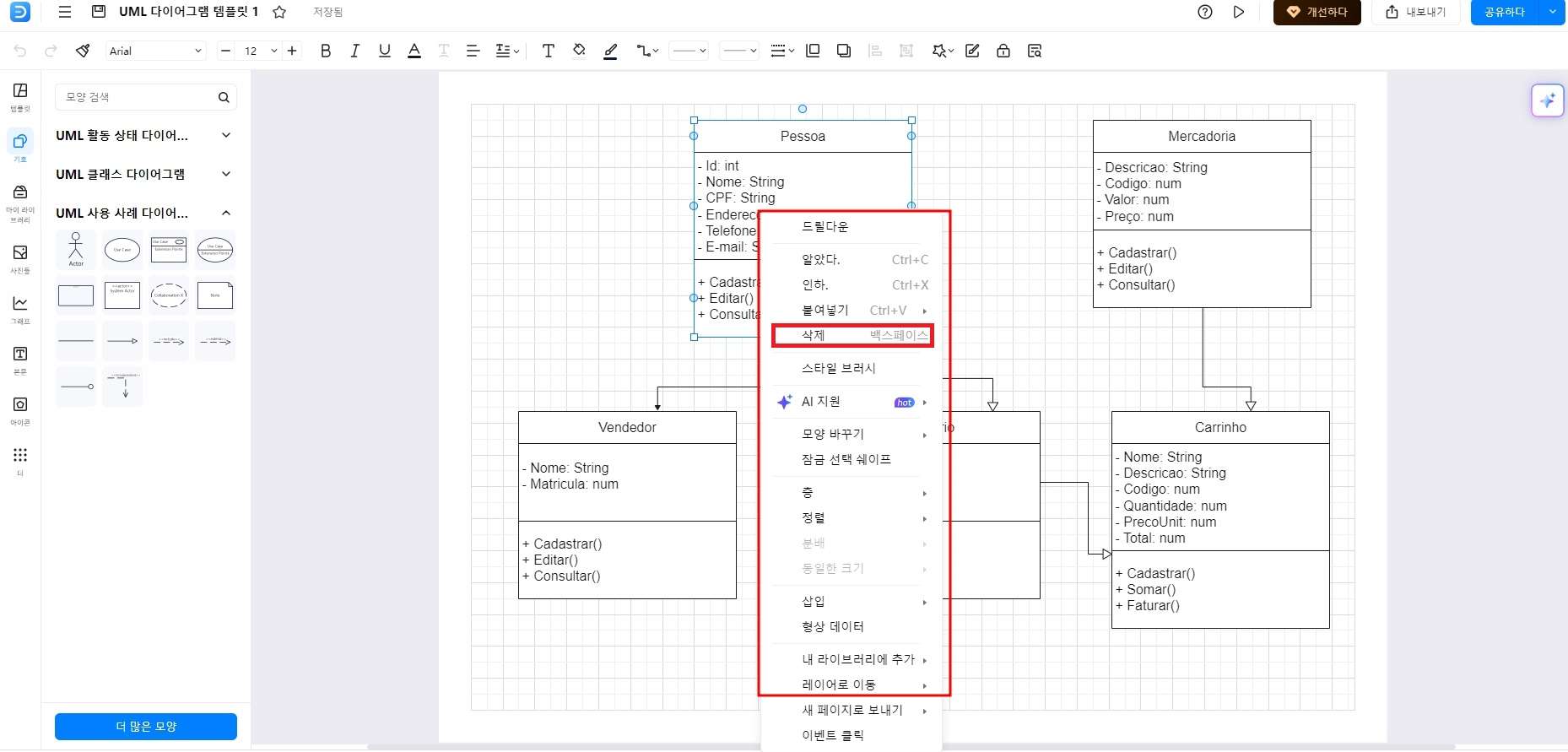Screen dimensions: 1568x752
Task: Open the text alignment tool
Action: tap(473, 51)
